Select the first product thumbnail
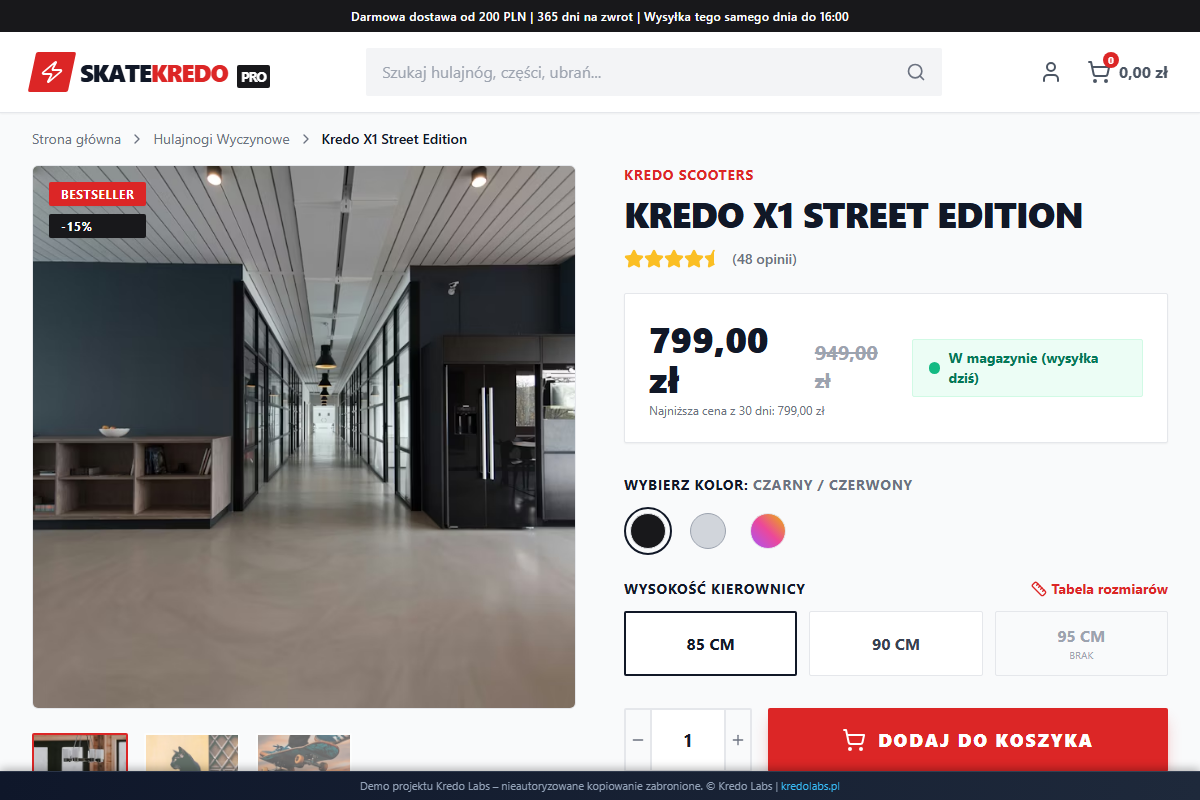 [x=80, y=753]
